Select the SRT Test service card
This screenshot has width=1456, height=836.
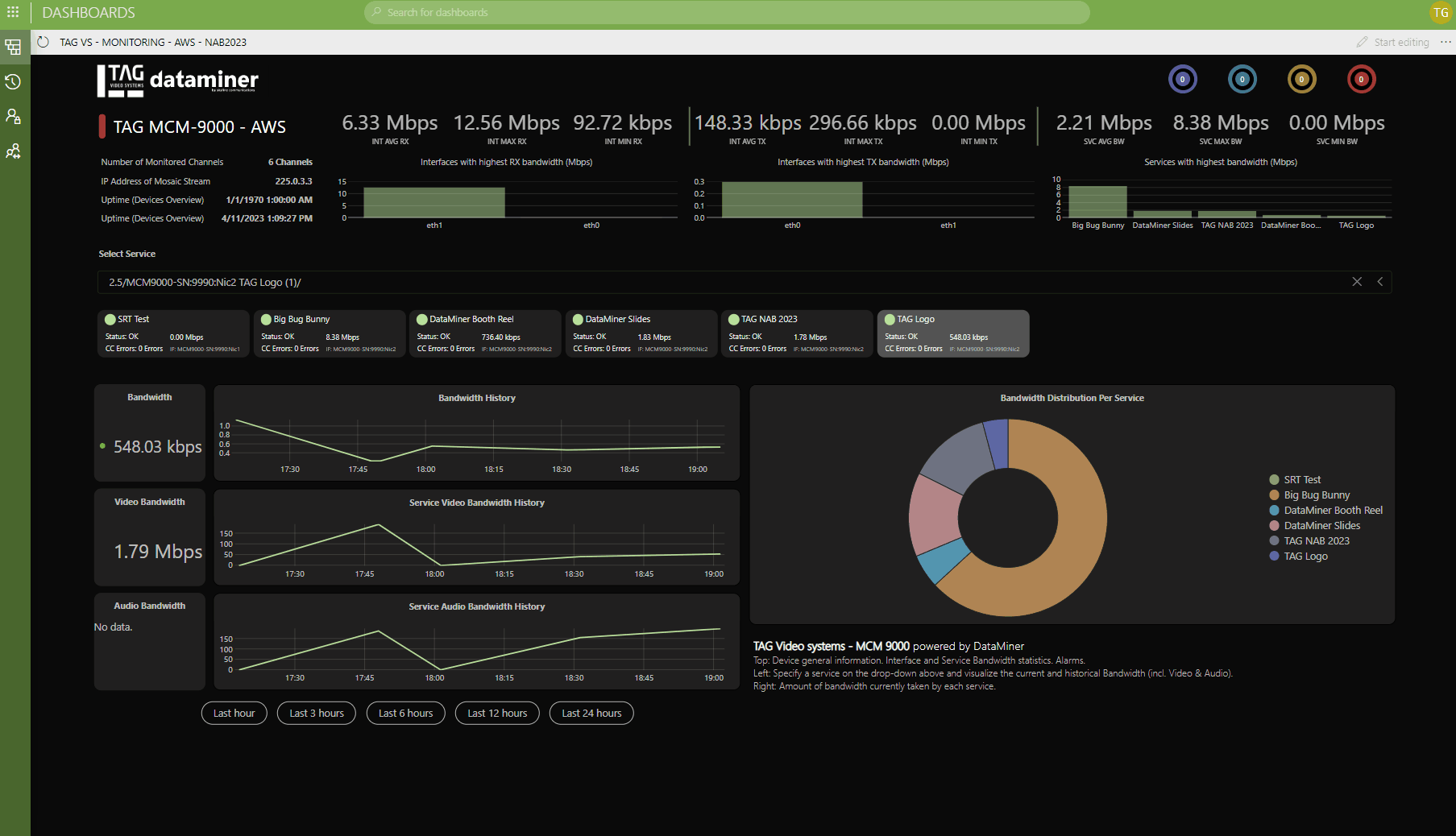[x=172, y=333]
